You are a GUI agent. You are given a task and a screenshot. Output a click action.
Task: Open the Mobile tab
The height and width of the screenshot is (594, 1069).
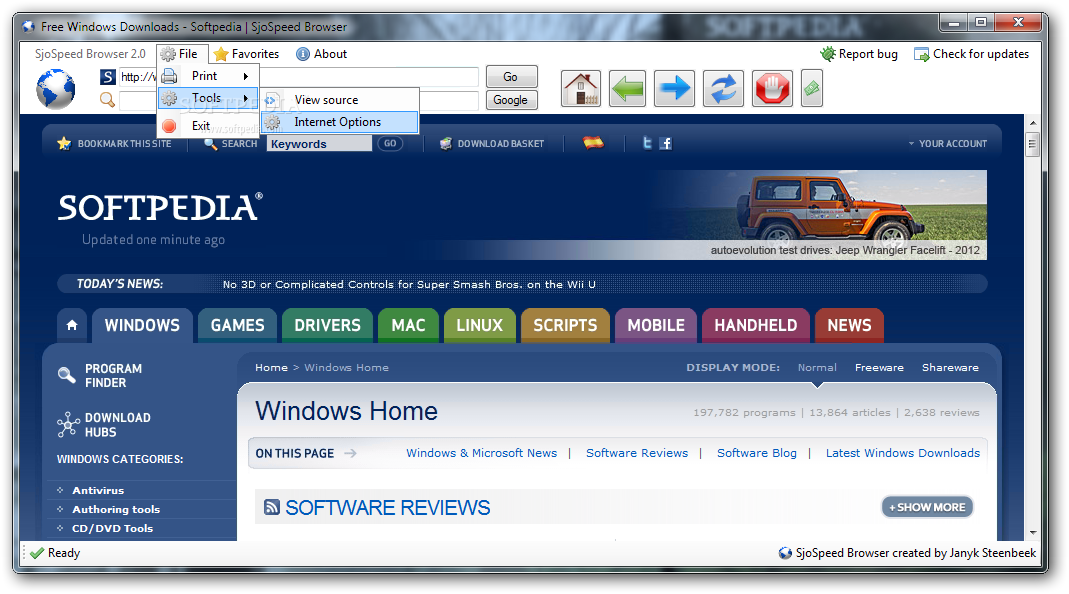coord(656,325)
